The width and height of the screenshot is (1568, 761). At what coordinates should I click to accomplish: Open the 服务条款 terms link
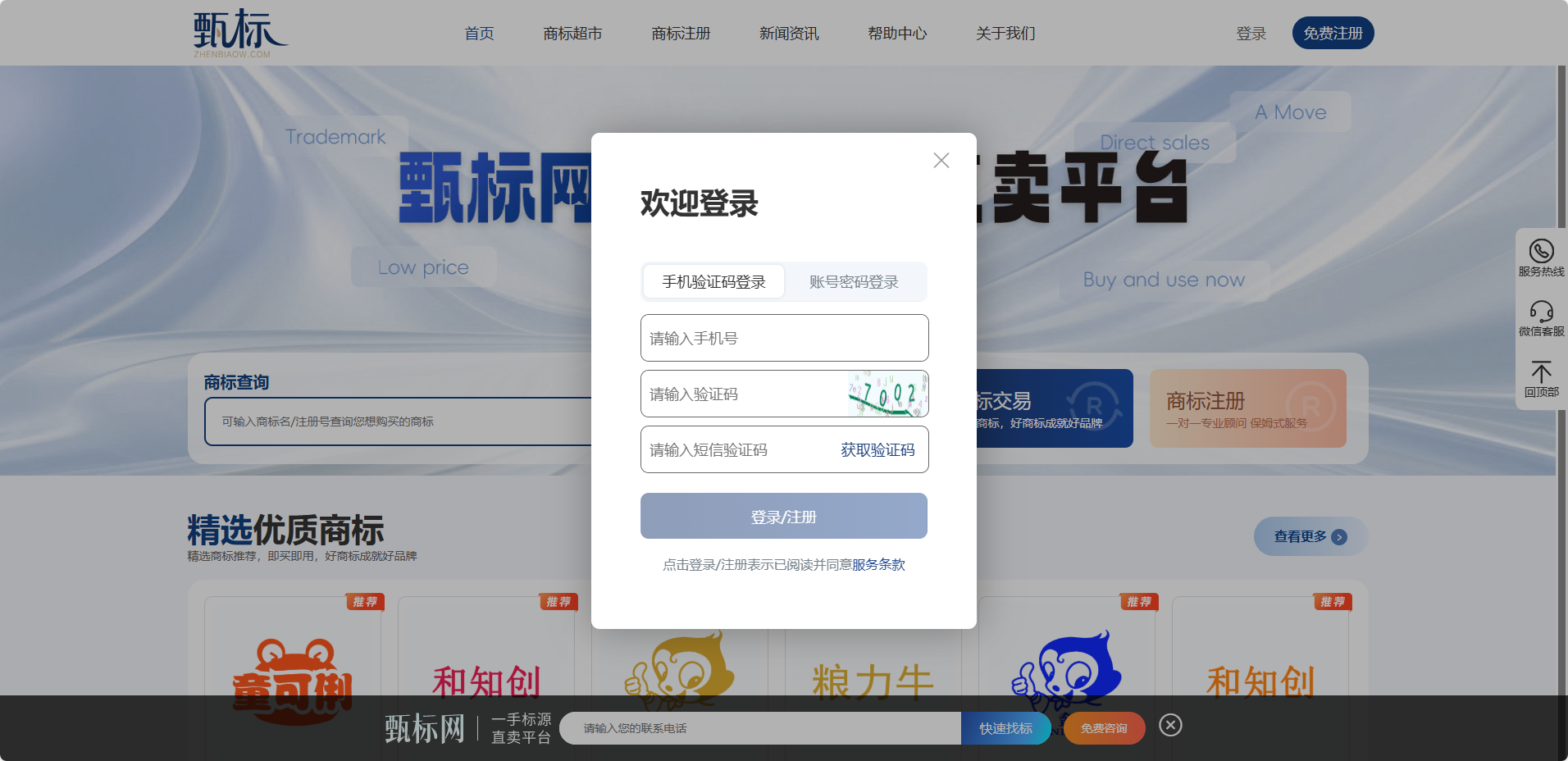878,564
